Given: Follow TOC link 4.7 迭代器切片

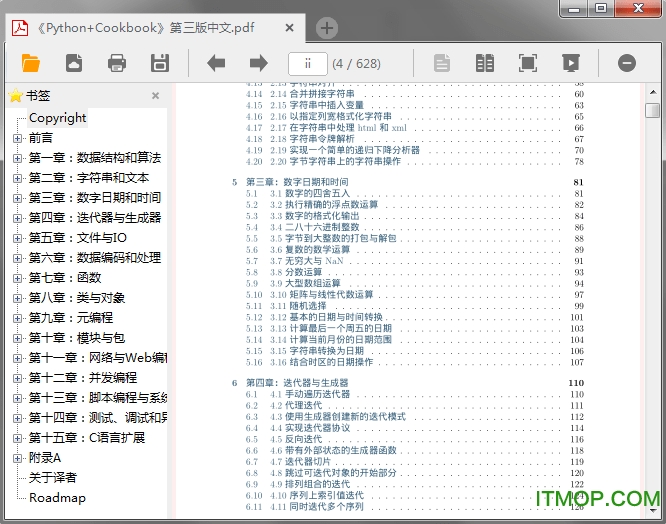Looking at the screenshot, I should 301,462.
